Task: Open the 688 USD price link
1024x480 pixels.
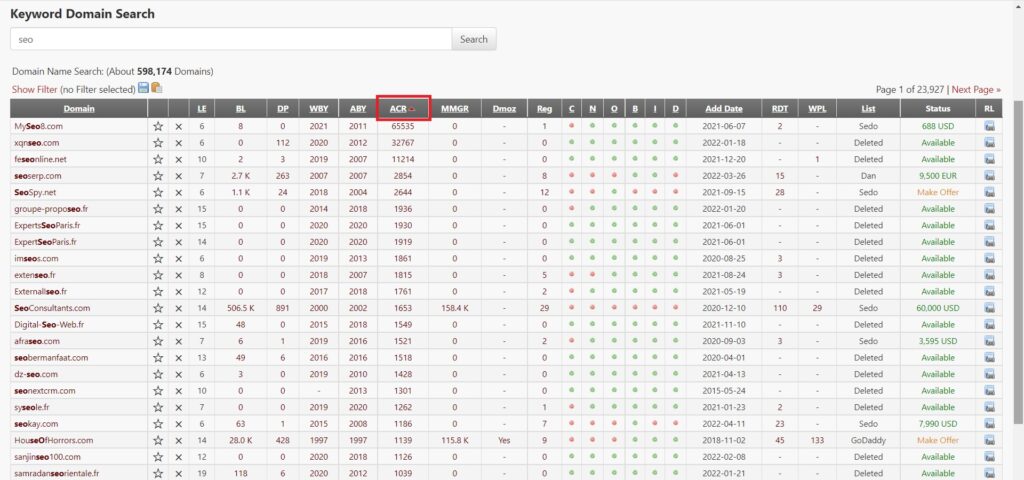Action: point(938,126)
